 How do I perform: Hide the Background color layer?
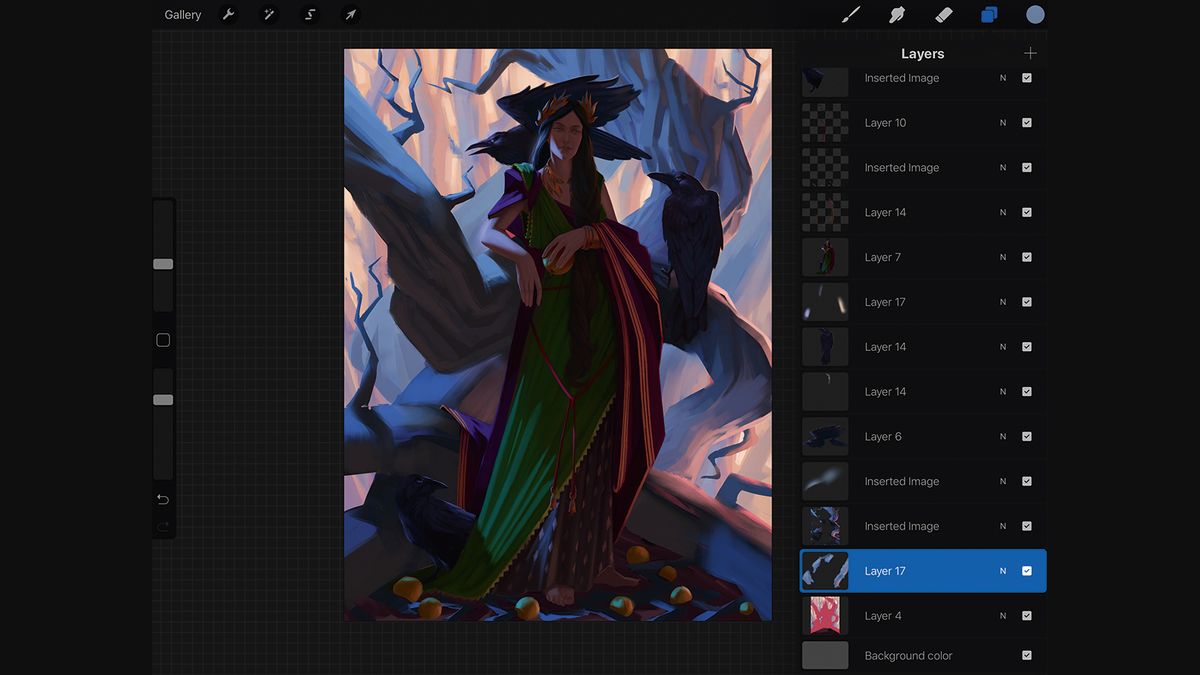1026,655
